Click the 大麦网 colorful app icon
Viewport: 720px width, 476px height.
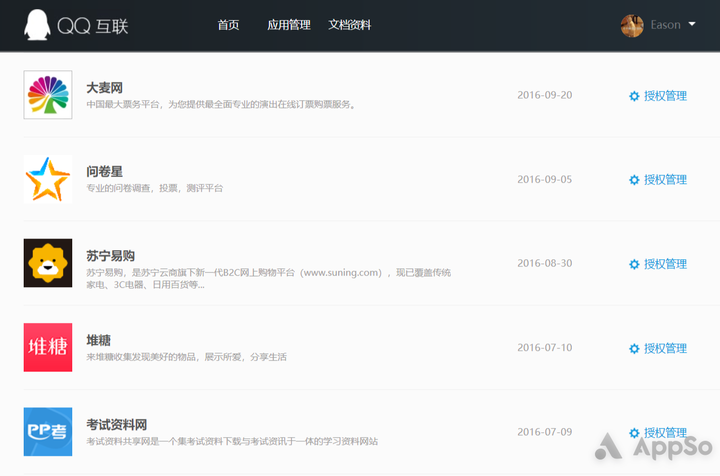tap(48, 95)
